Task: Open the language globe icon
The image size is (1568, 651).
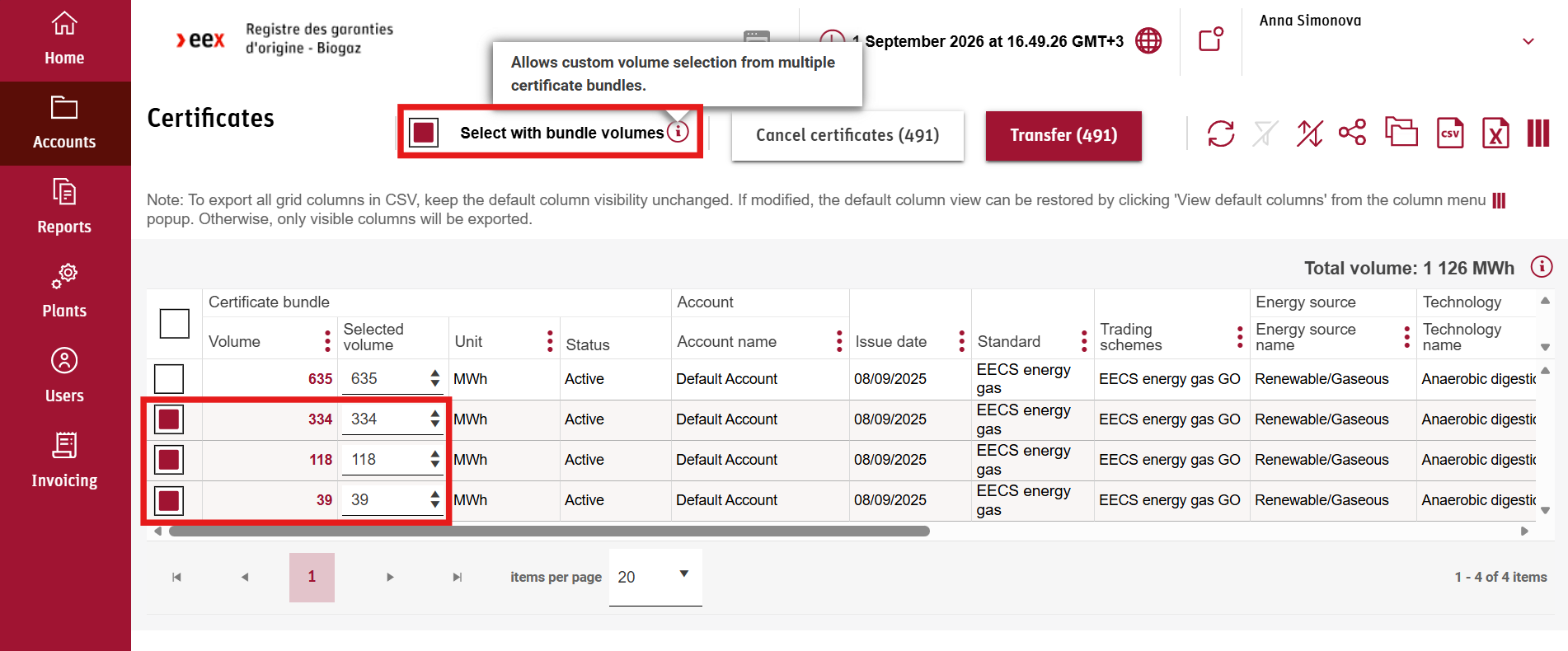Action: pyautogui.click(x=1148, y=40)
